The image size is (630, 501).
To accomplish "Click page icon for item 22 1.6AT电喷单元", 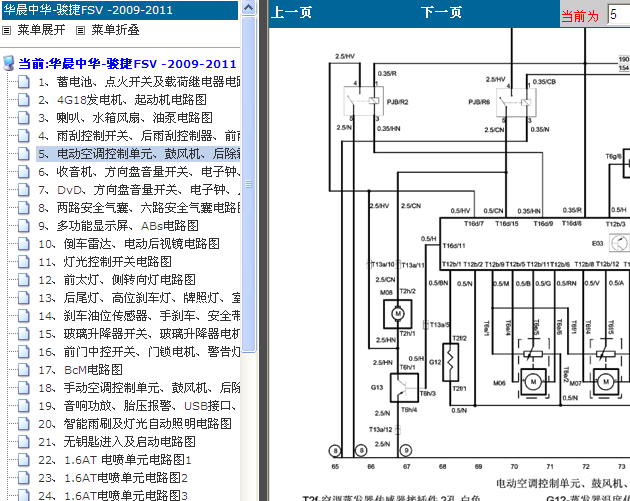I will point(24,460).
